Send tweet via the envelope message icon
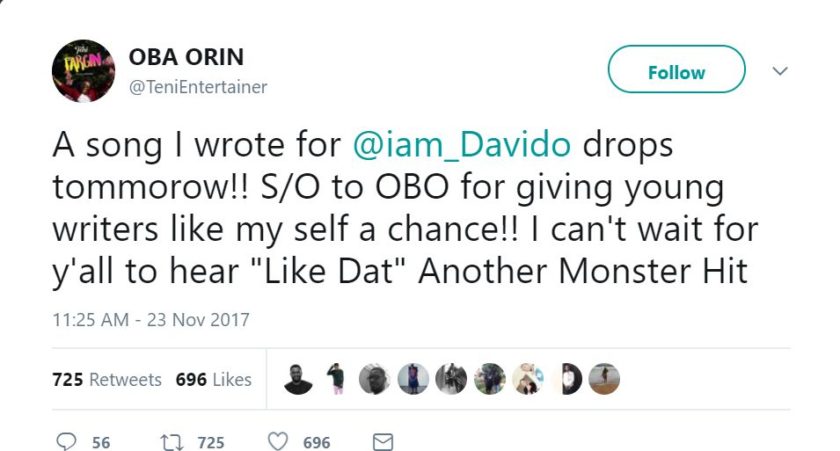 (x=383, y=442)
